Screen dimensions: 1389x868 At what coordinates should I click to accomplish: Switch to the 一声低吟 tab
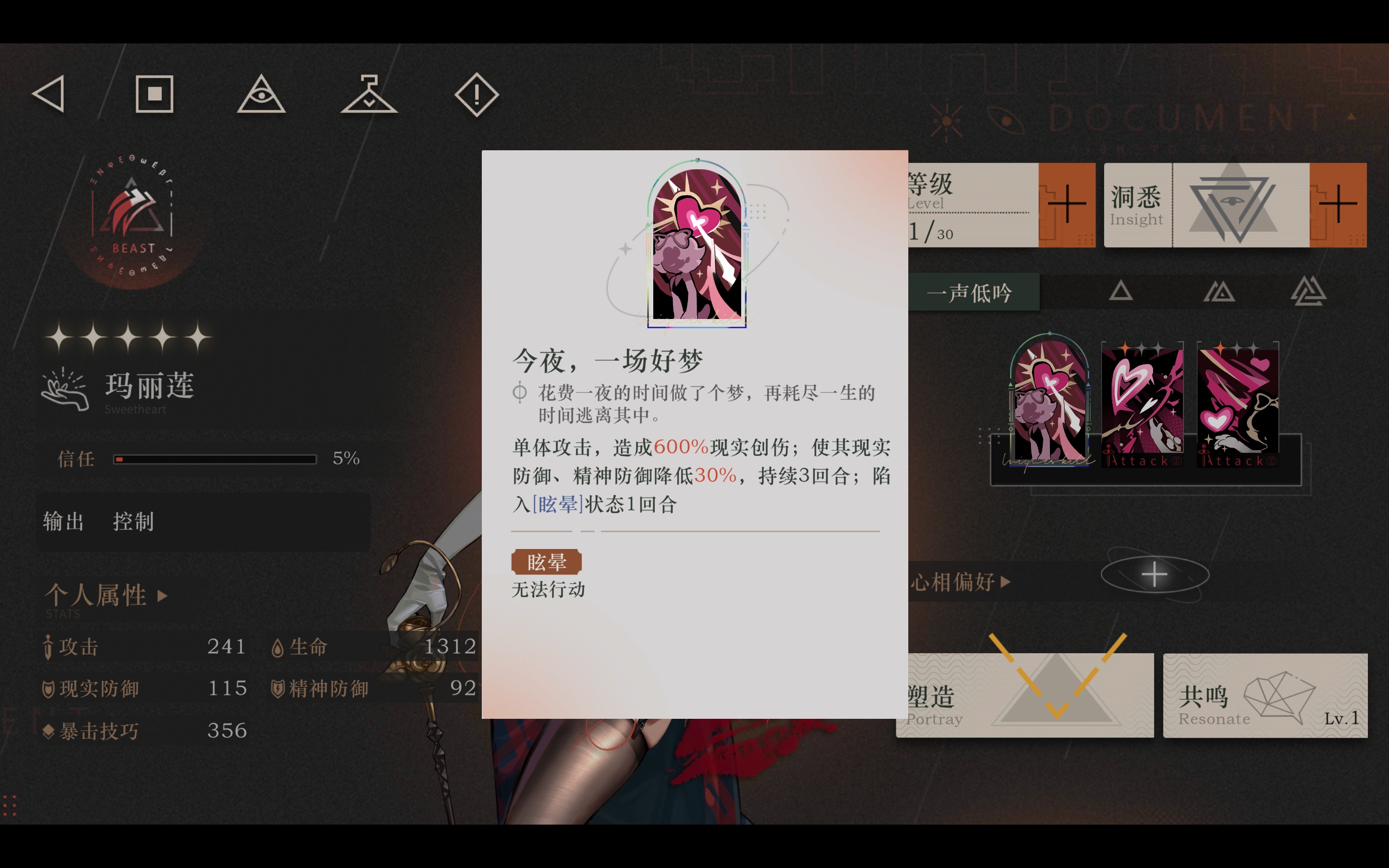[973, 293]
